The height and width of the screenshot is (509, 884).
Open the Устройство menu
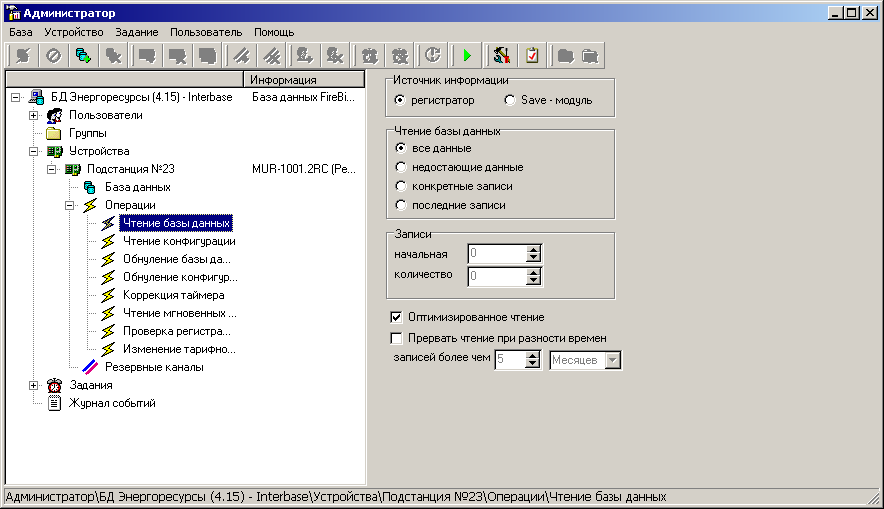pos(74,32)
